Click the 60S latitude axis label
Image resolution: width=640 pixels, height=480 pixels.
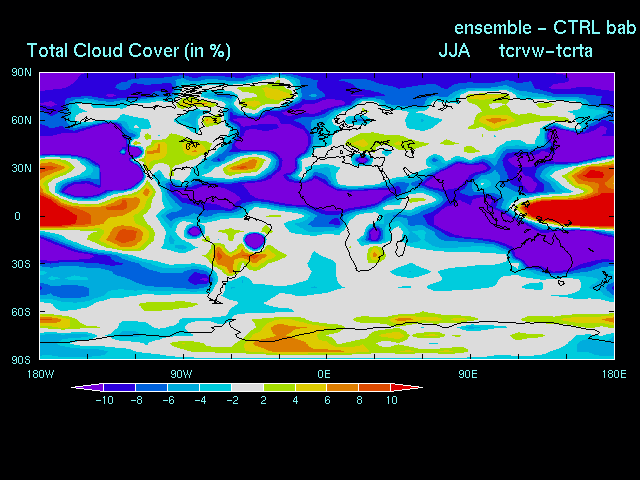(21, 312)
